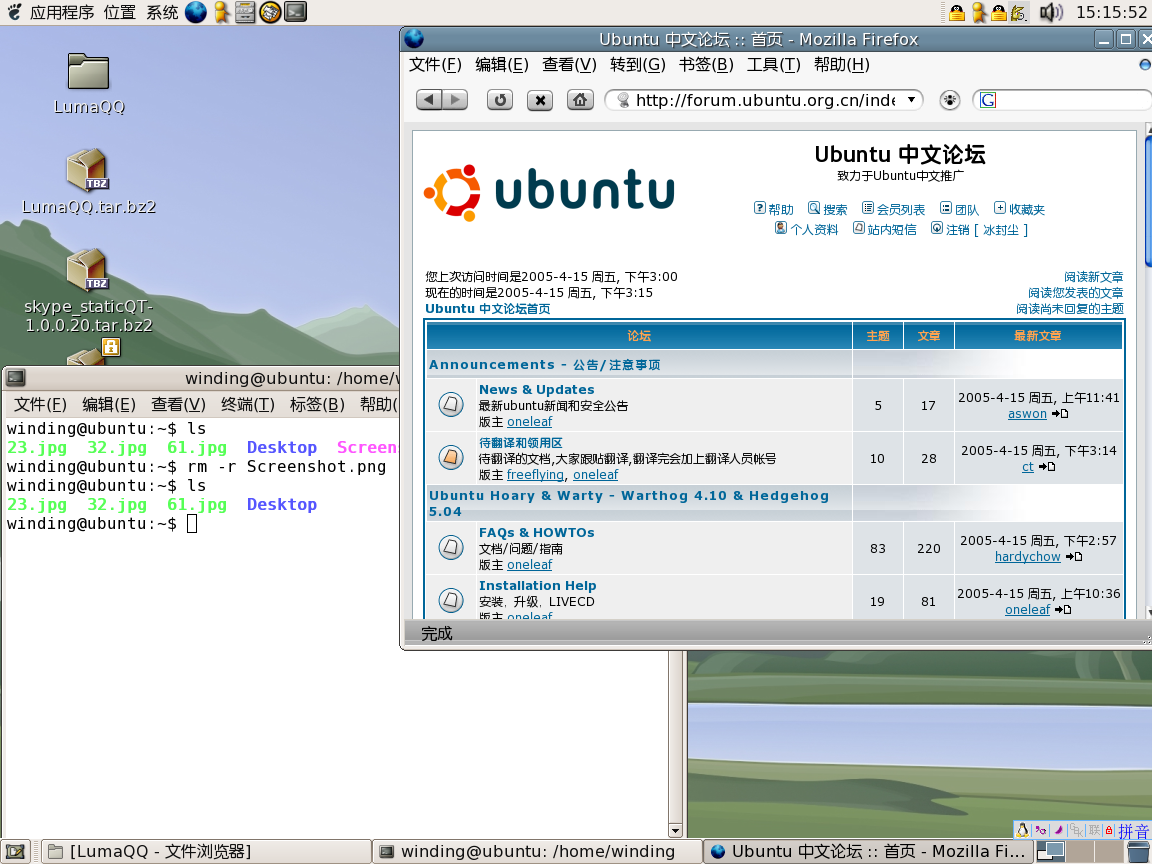This screenshot has height=864, width=1152.
Task: Open News & Updates forum link
Action: 536,389
